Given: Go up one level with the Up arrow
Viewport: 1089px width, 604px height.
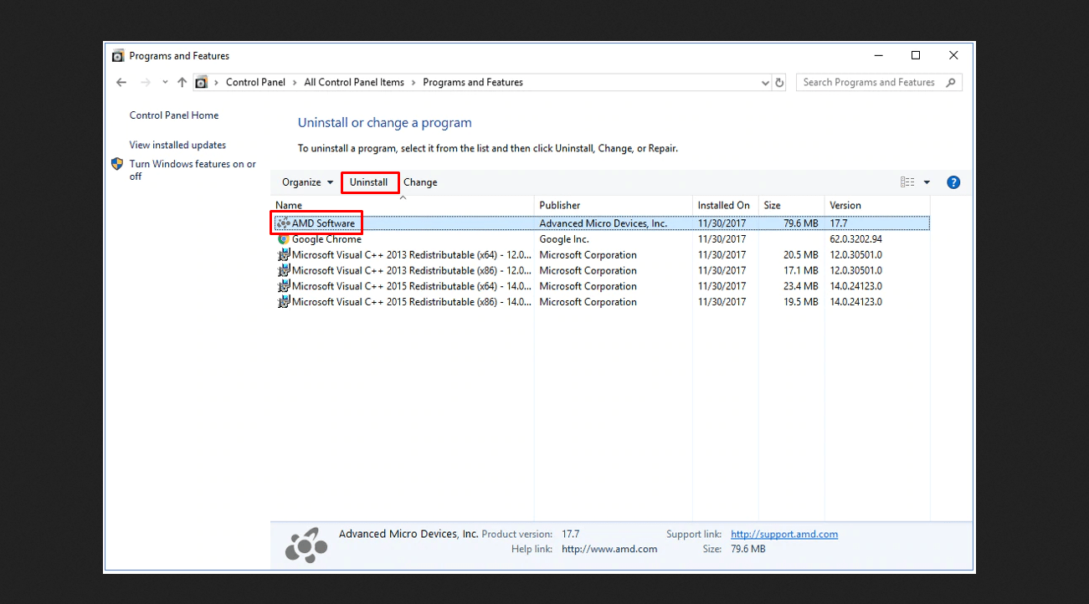Looking at the screenshot, I should pos(182,82).
